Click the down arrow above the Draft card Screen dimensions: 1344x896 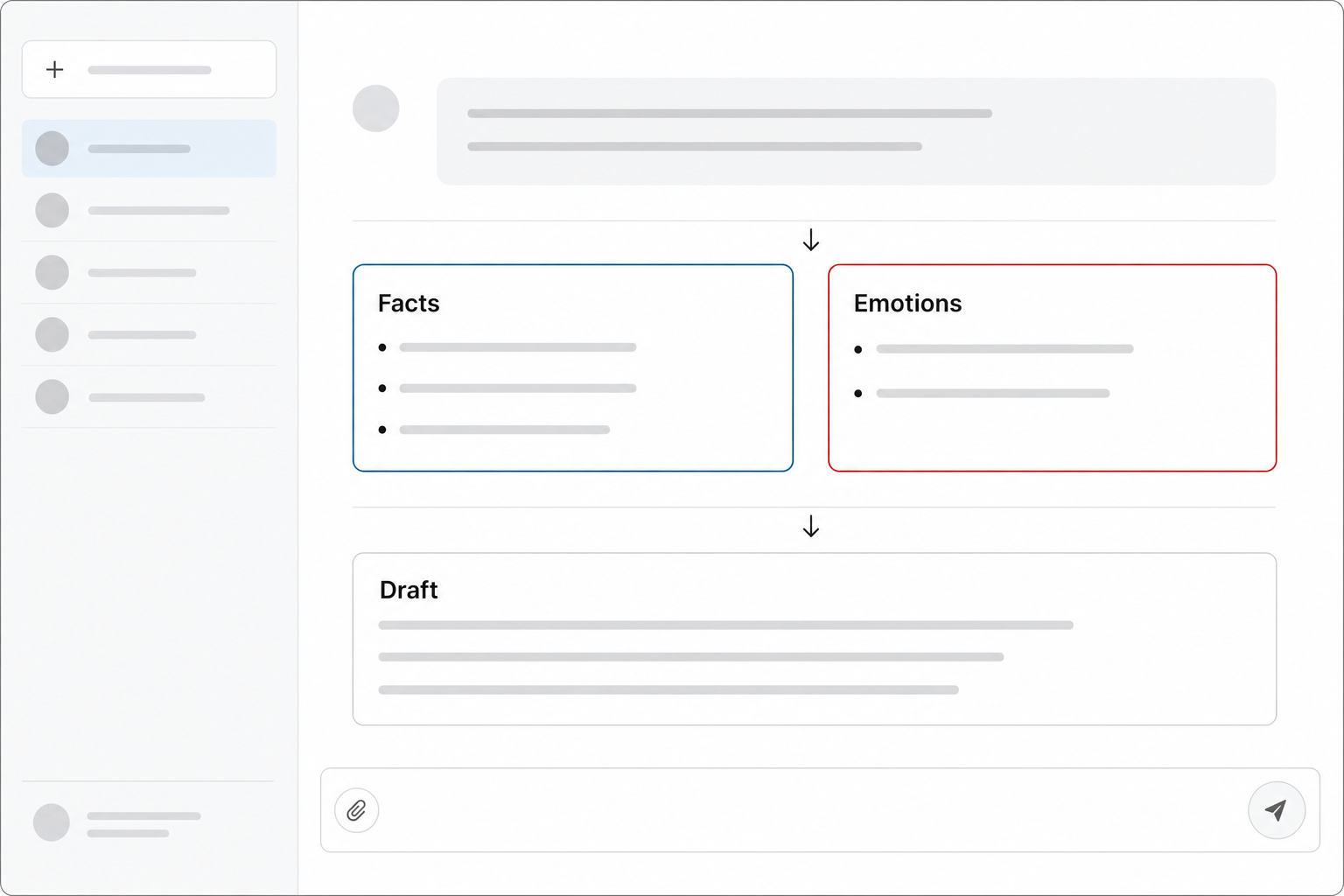point(811,526)
